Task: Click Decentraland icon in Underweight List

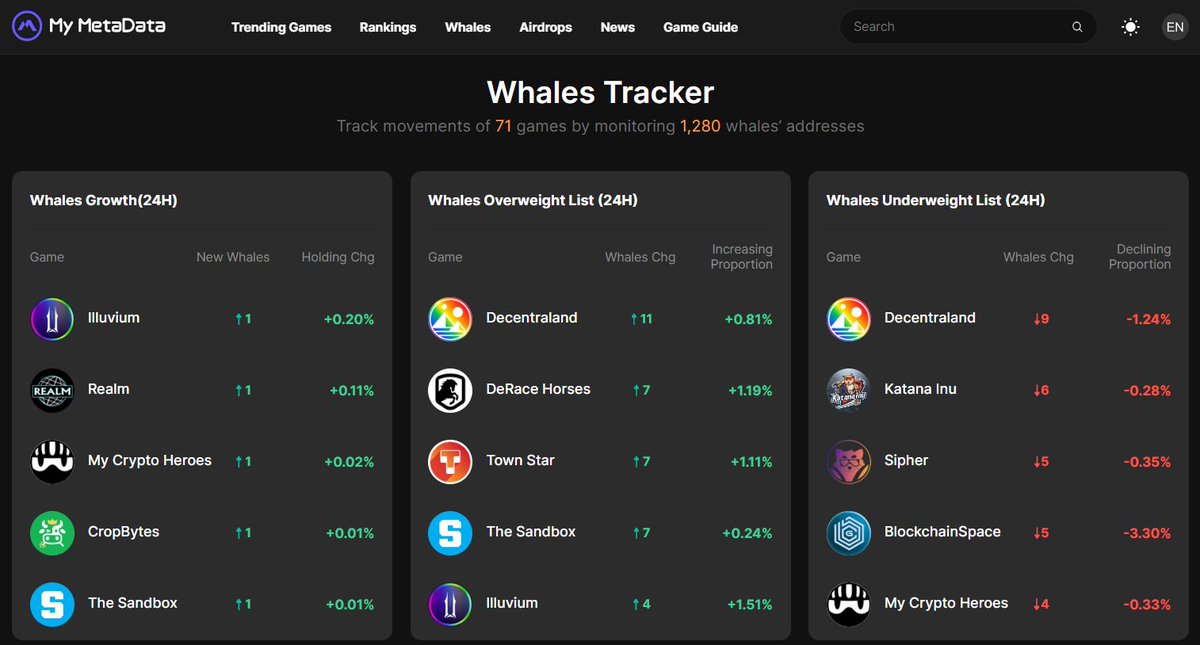Action: pyautogui.click(x=848, y=319)
